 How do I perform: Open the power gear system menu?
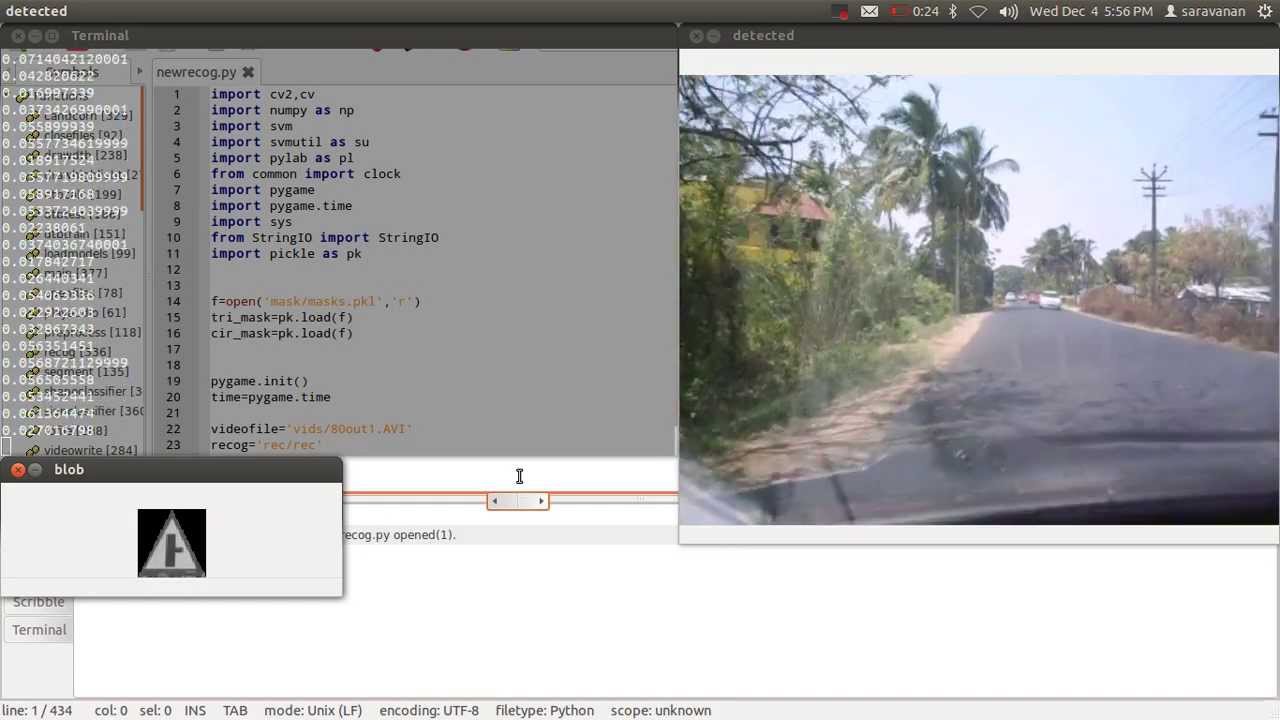click(x=1265, y=11)
